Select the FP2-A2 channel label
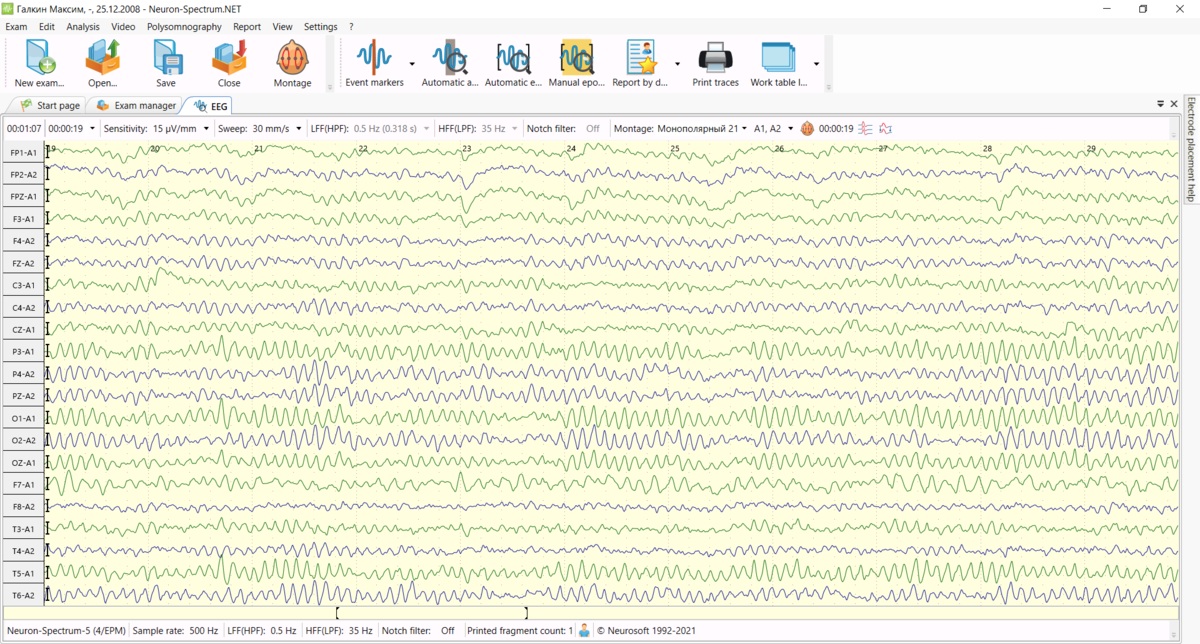Viewport: 1200px width, 644px height. pos(23,175)
